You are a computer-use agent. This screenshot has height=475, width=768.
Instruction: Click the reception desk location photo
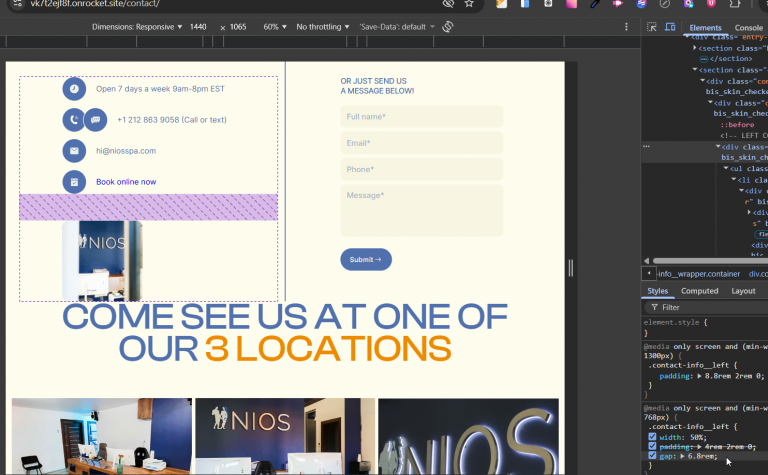pos(102,436)
